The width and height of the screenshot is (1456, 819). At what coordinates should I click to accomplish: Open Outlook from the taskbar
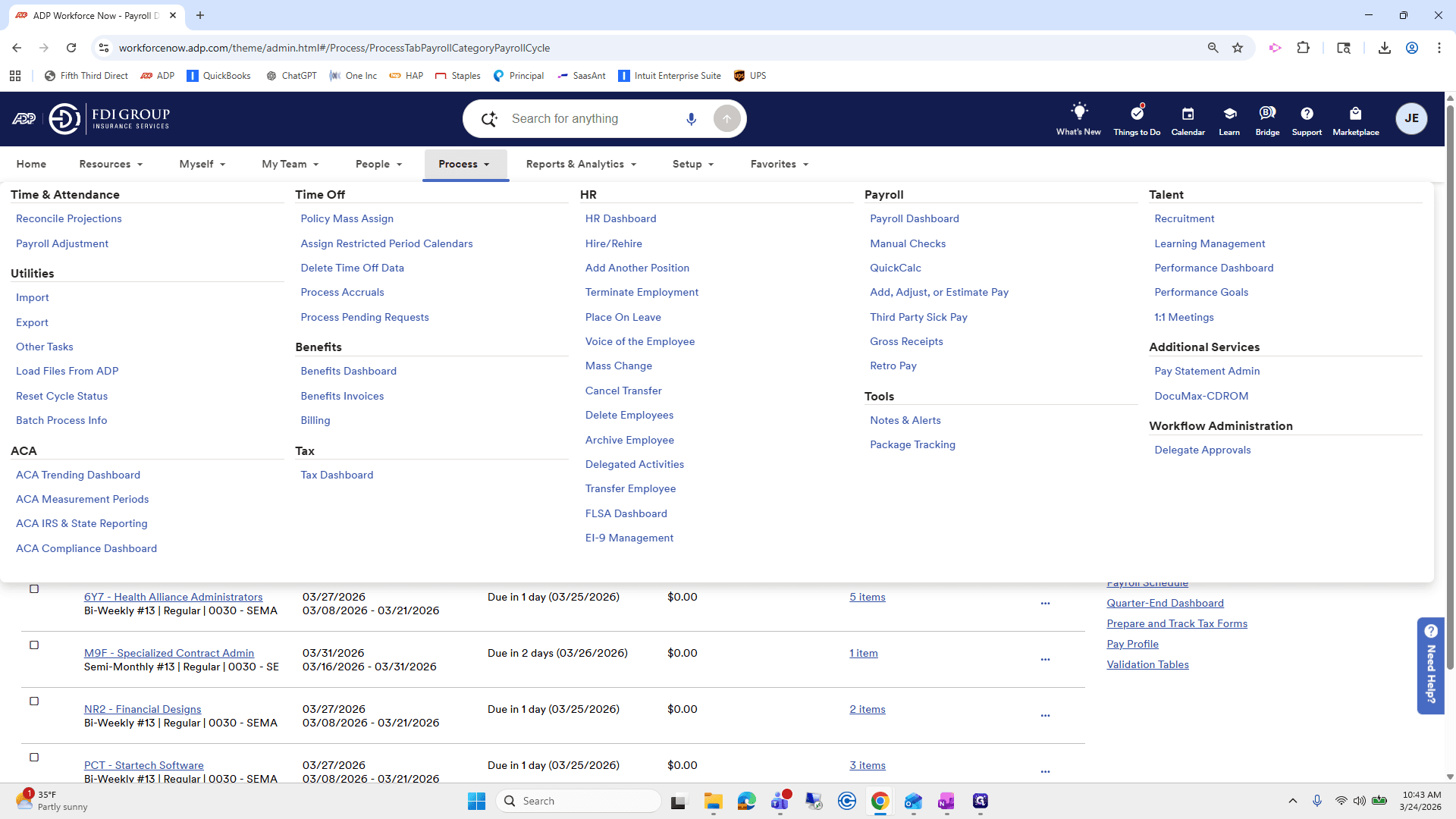coord(913,801)
